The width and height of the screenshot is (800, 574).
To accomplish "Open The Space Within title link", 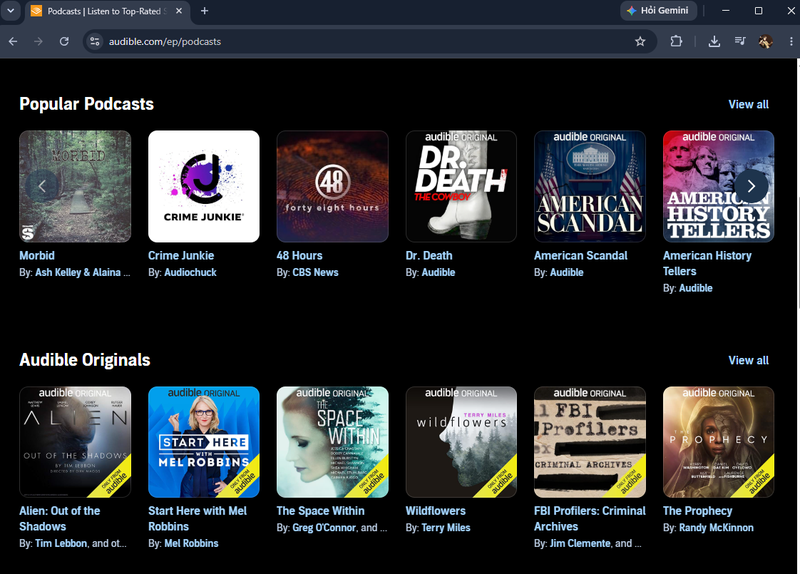I will click(320, 511).
